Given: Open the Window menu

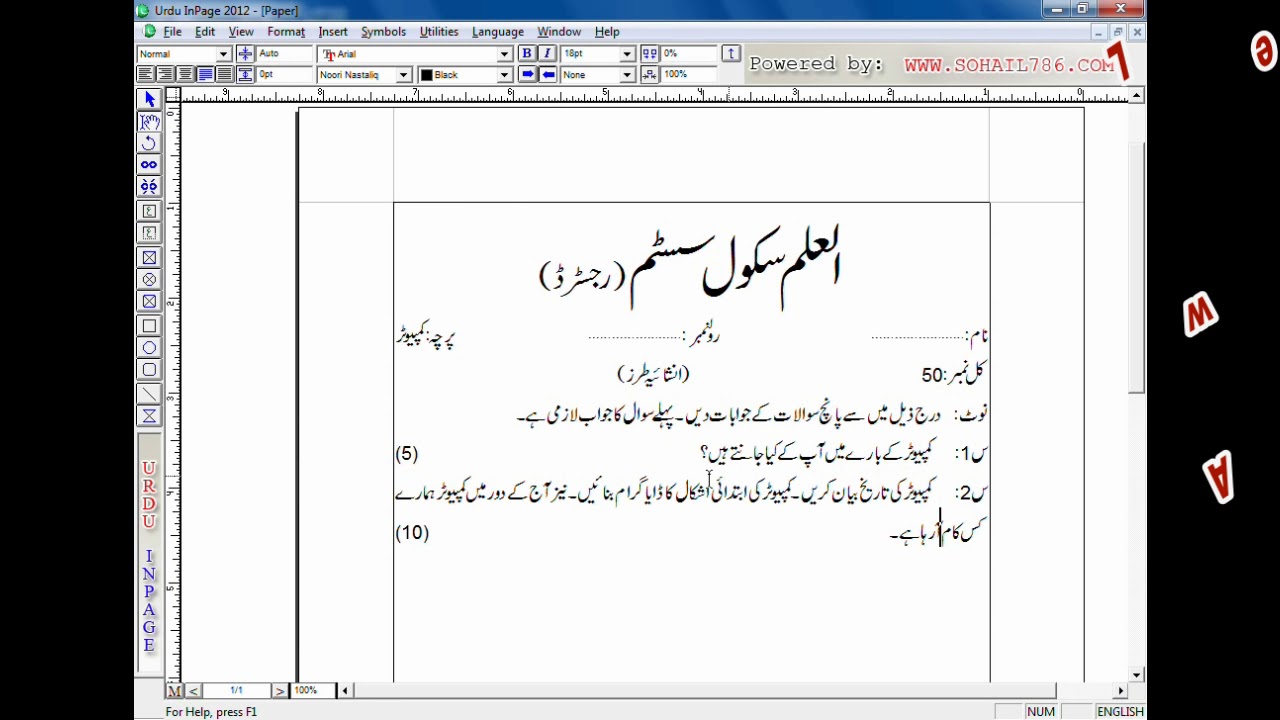Looking at the screenshot, I should pyautogui.click(x=559, y=32).
